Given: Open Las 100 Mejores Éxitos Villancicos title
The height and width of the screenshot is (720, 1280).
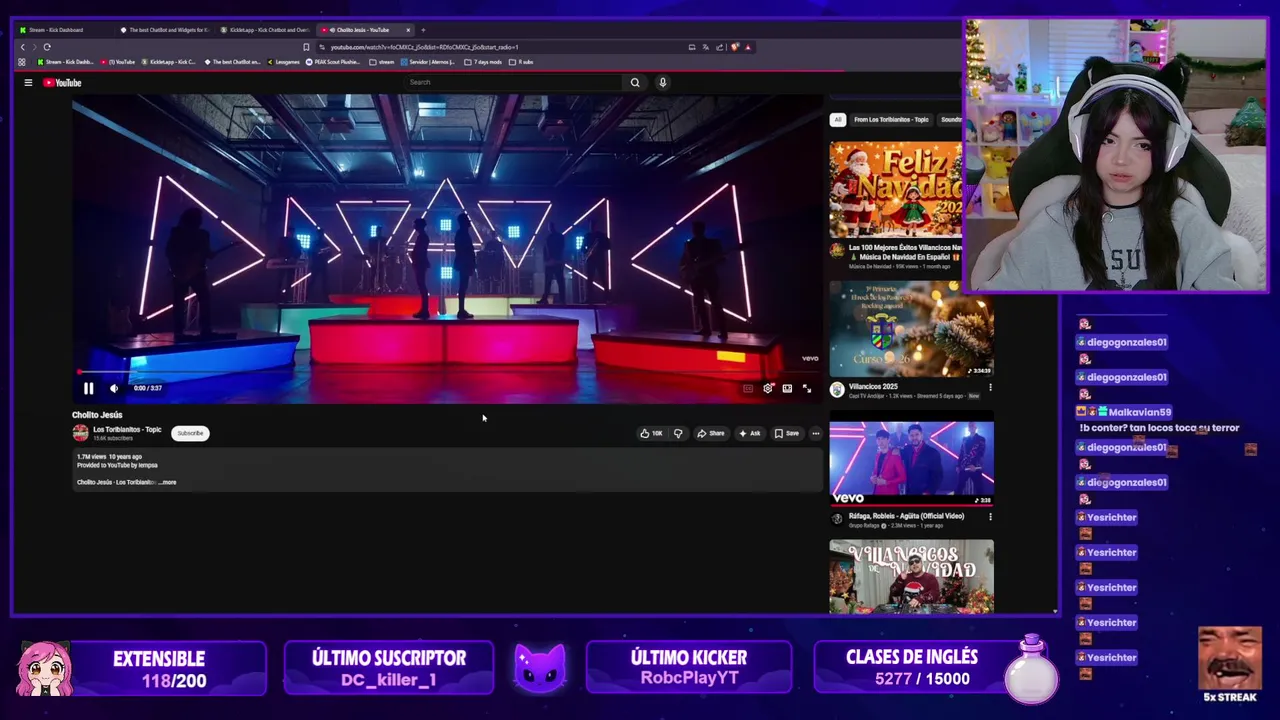Looking at the screenshot, I should (x=905, y=252).
